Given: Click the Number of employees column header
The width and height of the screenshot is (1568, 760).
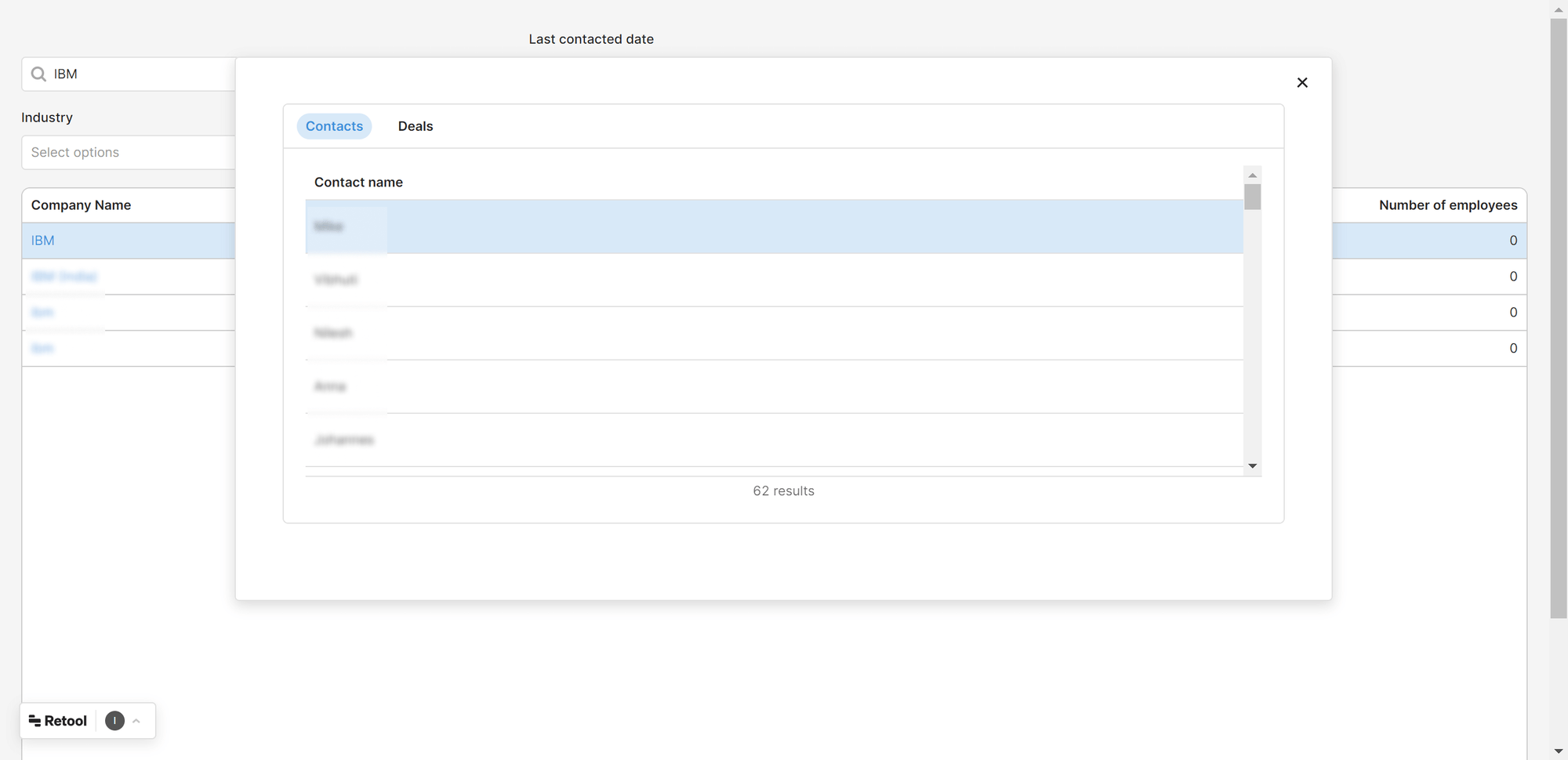Looking at the screenshot, I should (1447, 204).
